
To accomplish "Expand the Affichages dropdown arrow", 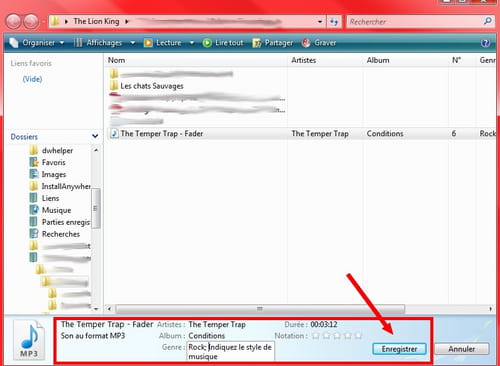I will [x=133, y=43].
